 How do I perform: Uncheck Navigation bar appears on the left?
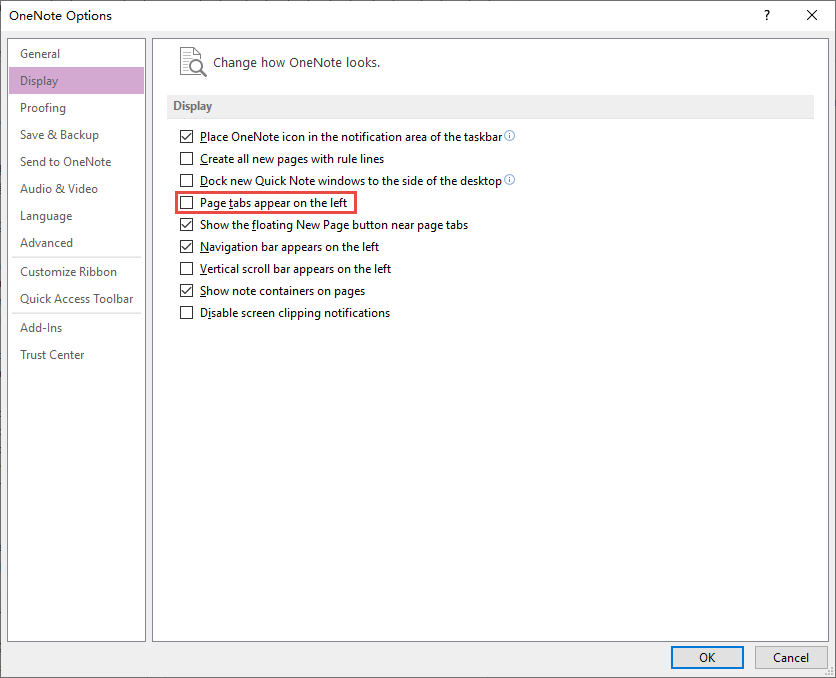(186, 247)
